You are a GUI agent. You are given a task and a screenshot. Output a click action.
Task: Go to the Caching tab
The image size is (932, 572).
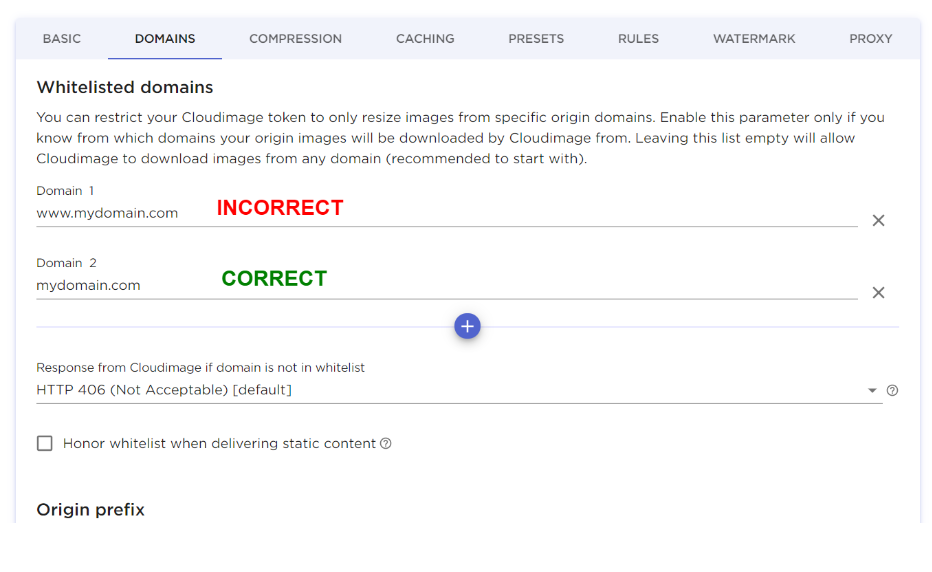click(x=425, y=39)
